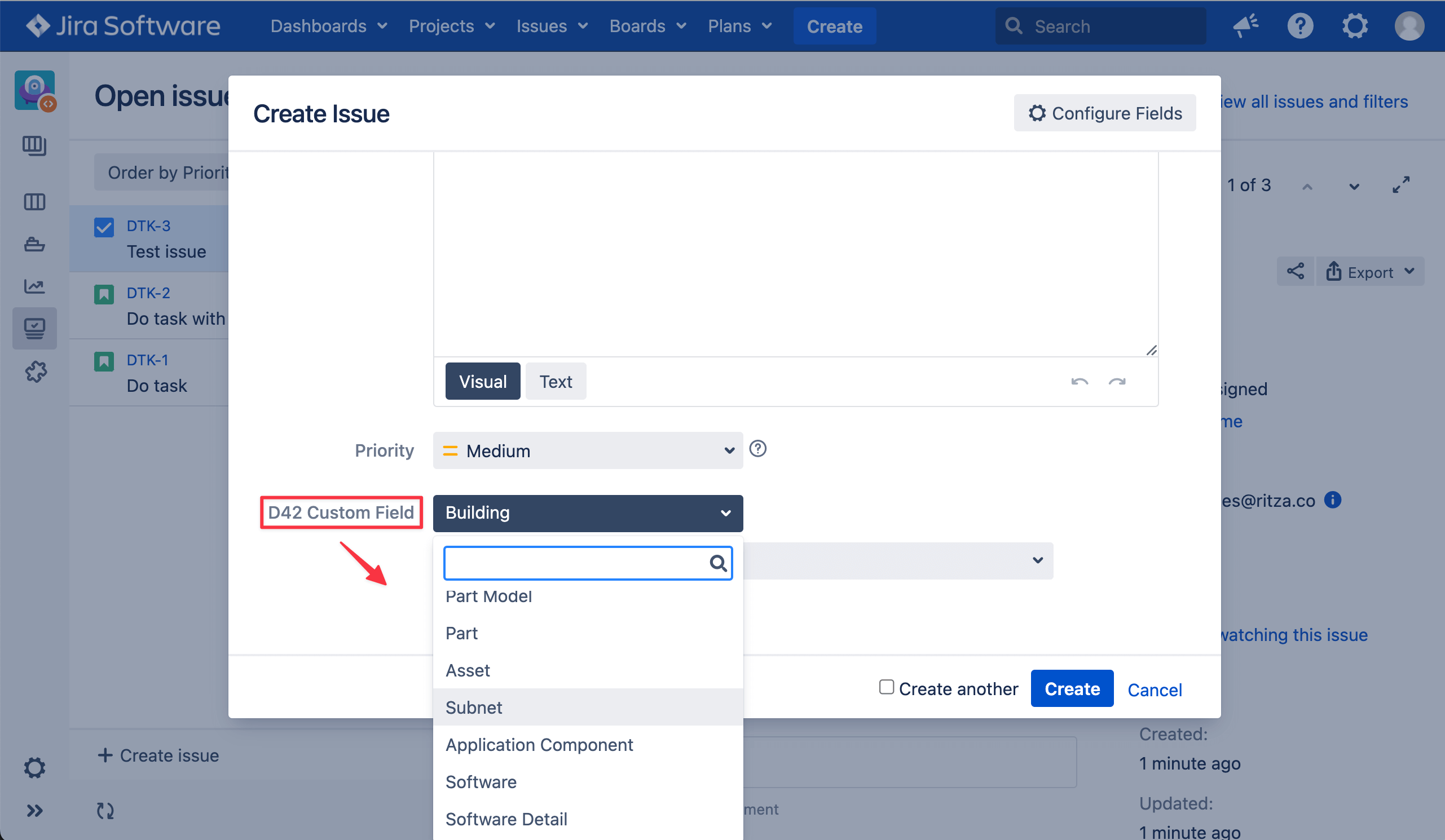Open your profile avatar menu

[1410, 26]
